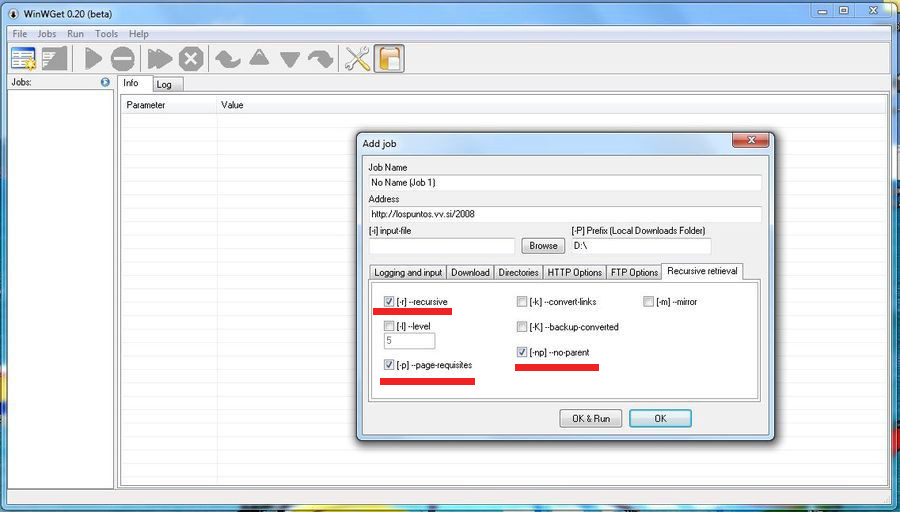Open options with wrench tools icon
The height and width of the screenshot is (512, 900).
click(x=357, y=59)
